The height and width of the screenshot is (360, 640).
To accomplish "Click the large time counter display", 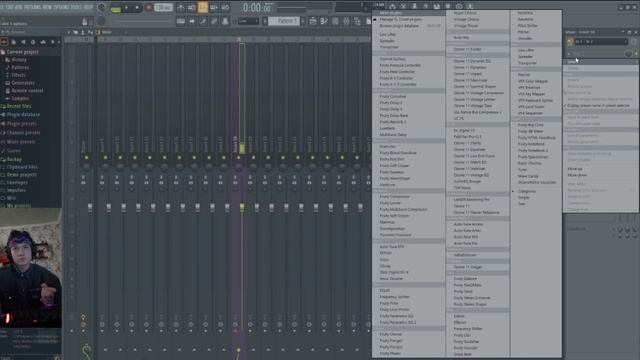I will 257,8.
